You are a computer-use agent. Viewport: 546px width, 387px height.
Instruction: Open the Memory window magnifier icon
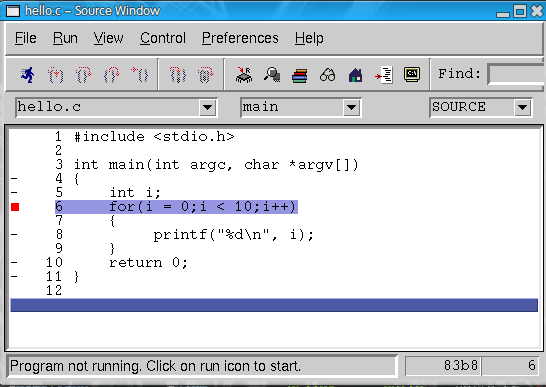pos(272,75)
